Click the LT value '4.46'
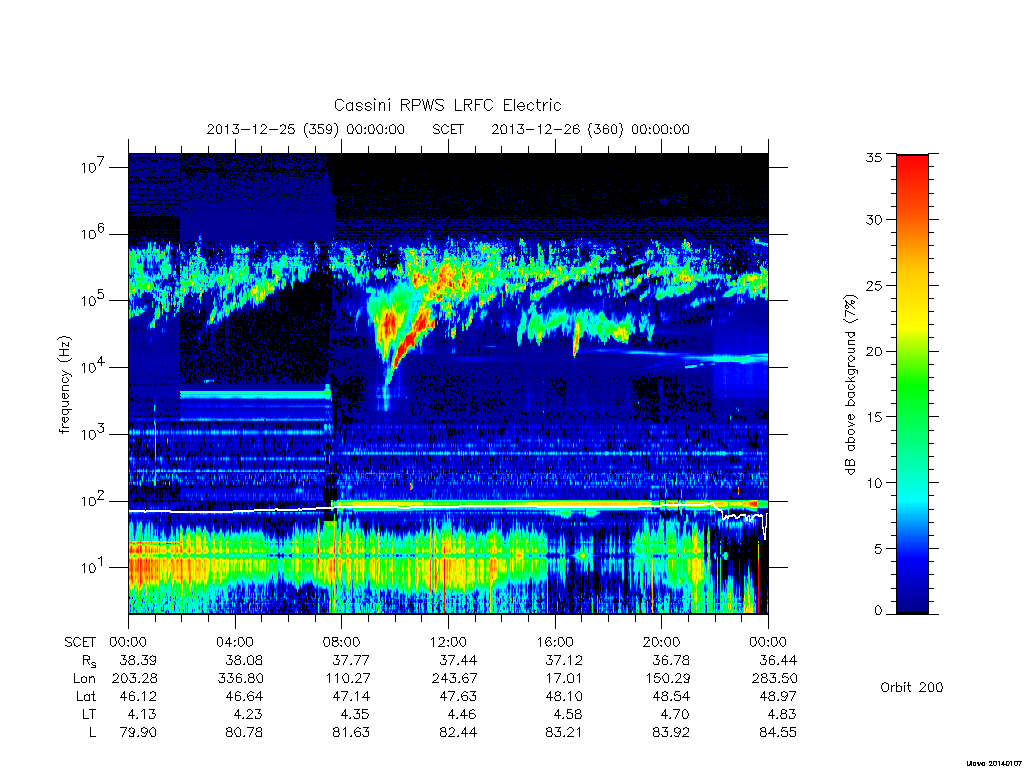This screenshot has width=1024, height=768. pos(462,714)
